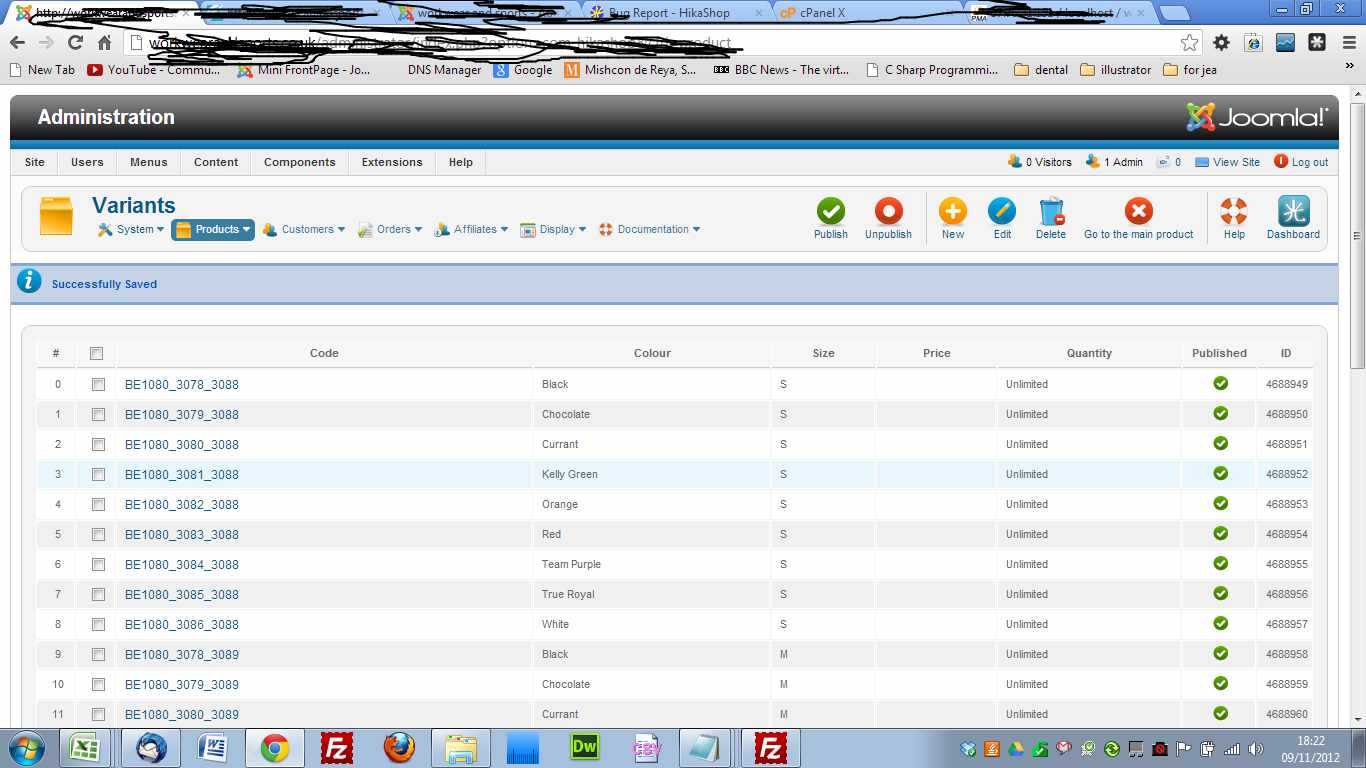
Task: Open the Display dropdown menu
Action: [x=553, y=230]
